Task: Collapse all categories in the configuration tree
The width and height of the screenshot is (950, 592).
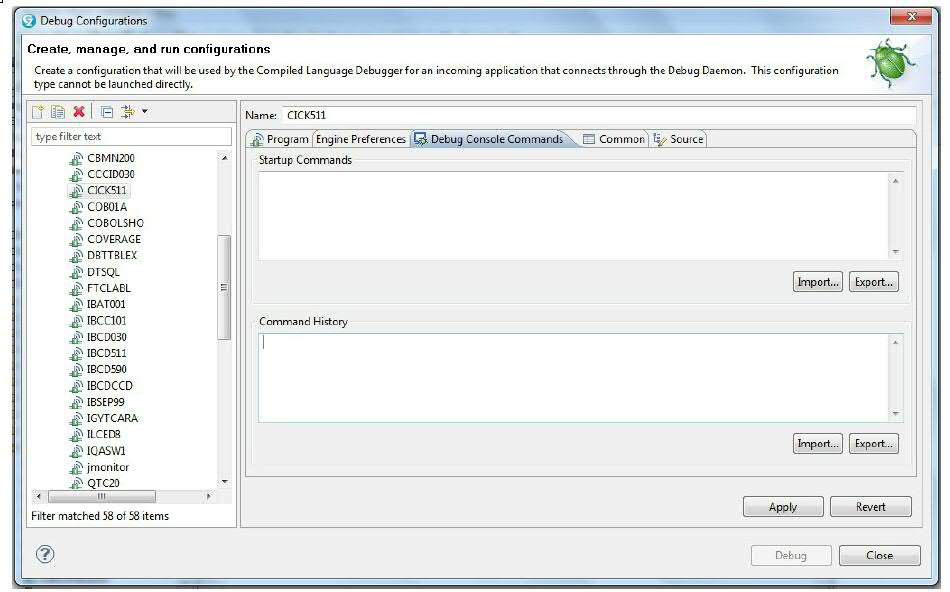Action: [107, 112]
